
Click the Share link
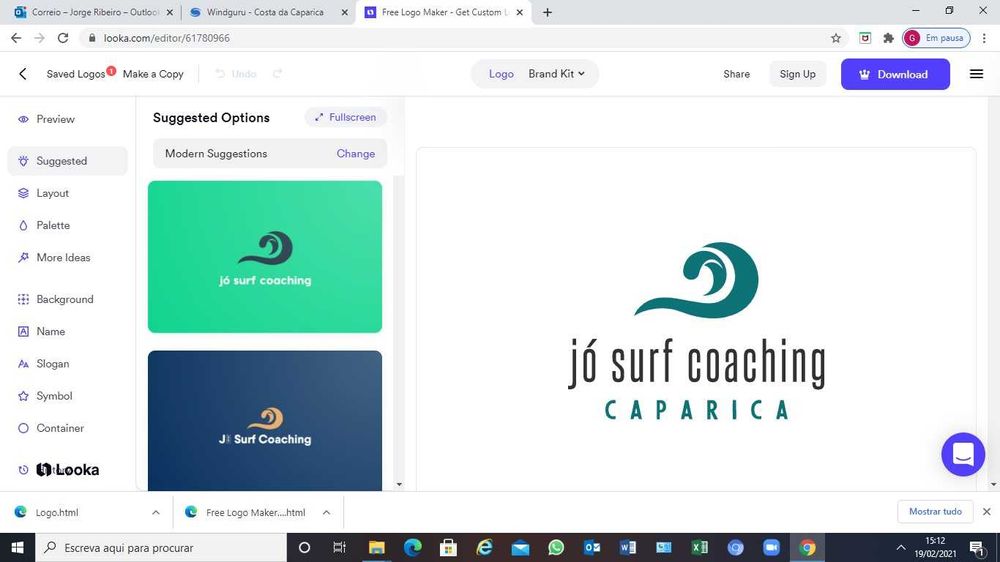coord(737,74)
